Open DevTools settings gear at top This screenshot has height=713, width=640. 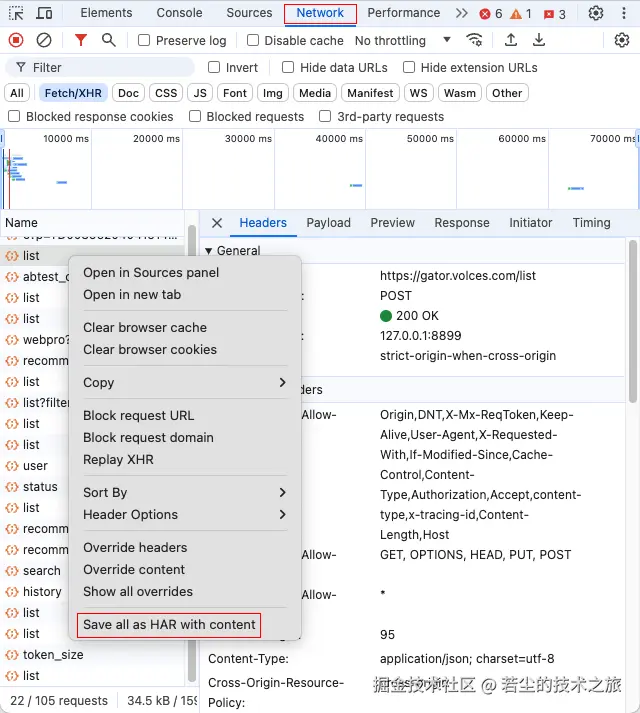(596, 13)
